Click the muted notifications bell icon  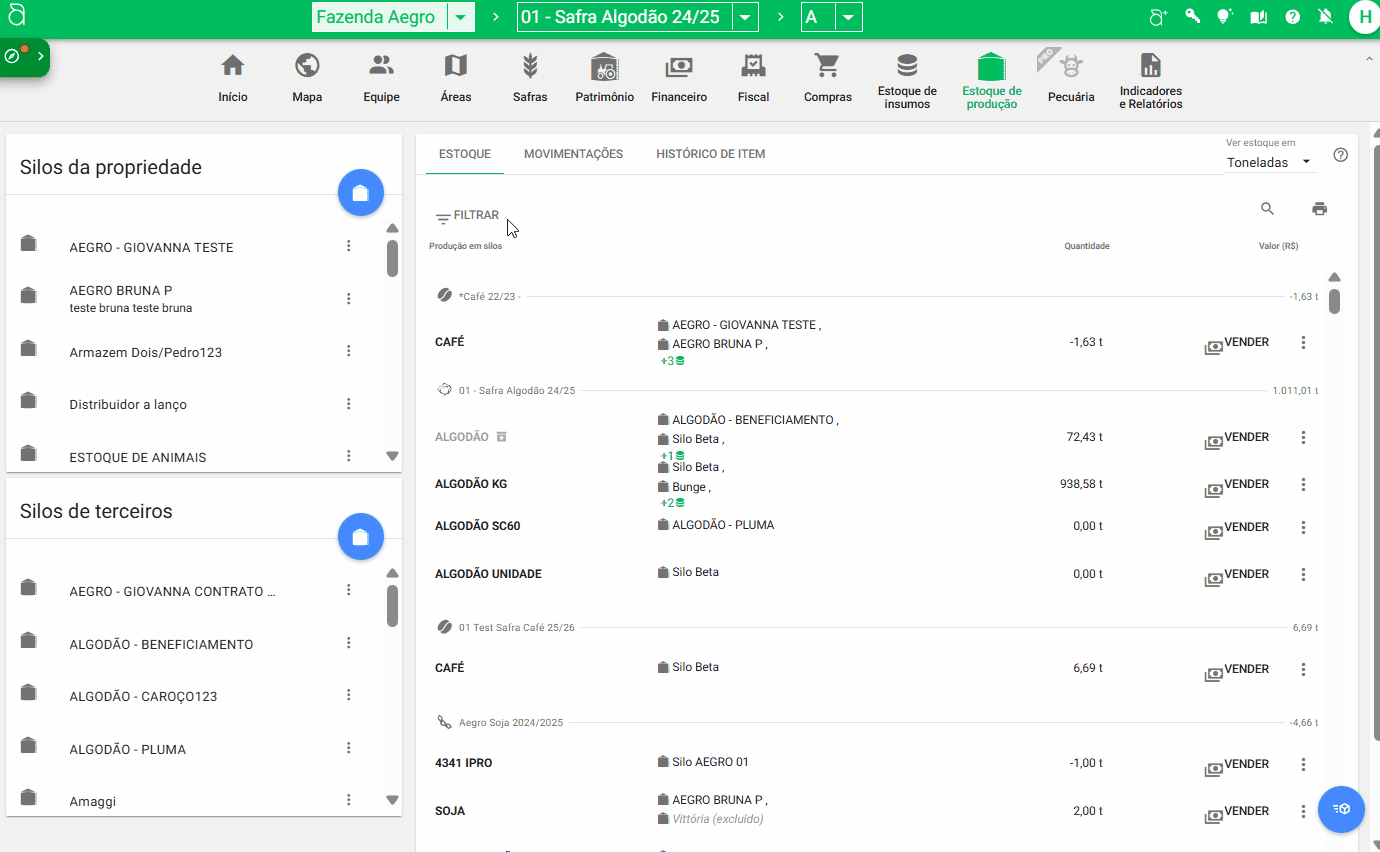pos(1326,17)
